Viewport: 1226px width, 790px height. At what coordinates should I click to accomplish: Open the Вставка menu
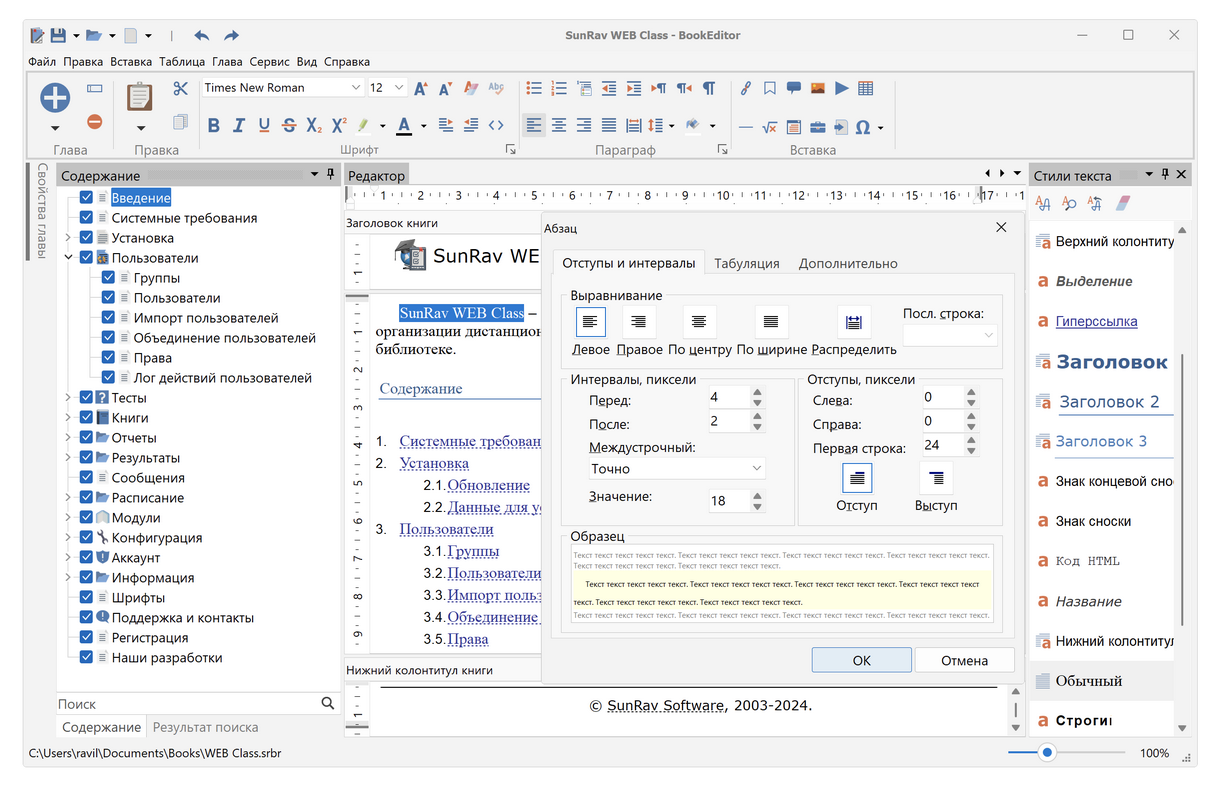[x=131, y=62]
